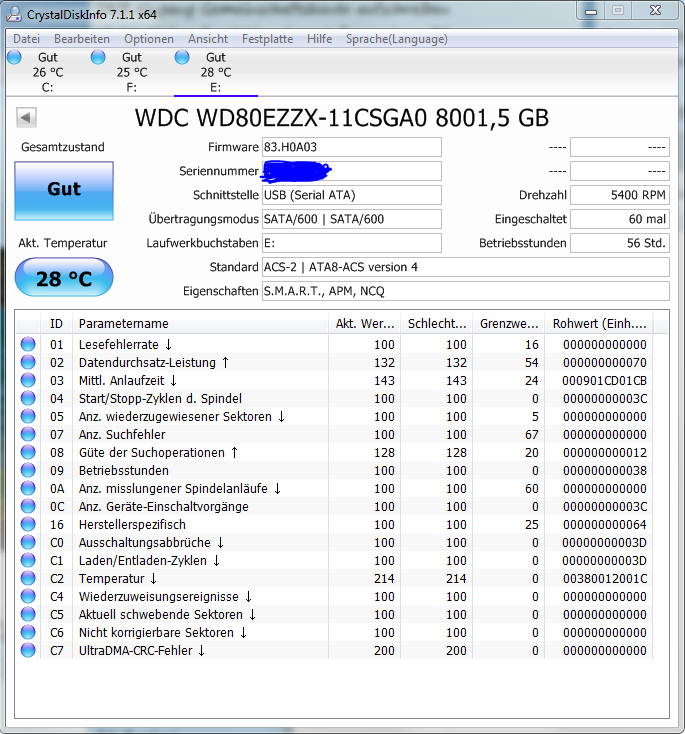Image resolution: width=685 pixels, height=734 pixels.
Task: Select the F: drive tab
Action: [132, 73]
